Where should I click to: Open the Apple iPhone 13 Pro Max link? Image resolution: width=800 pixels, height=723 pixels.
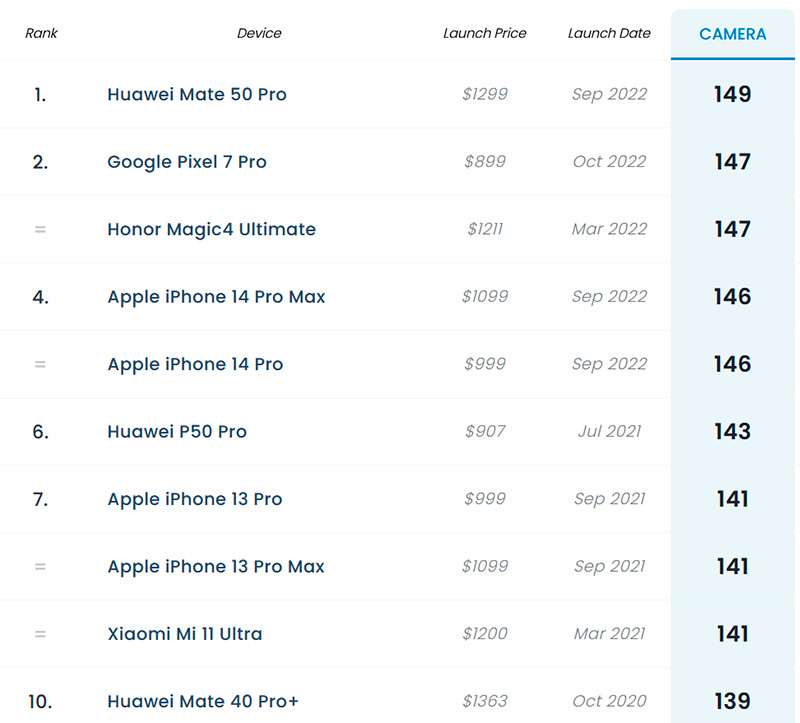pyautogui.click(x=216, y=567)
